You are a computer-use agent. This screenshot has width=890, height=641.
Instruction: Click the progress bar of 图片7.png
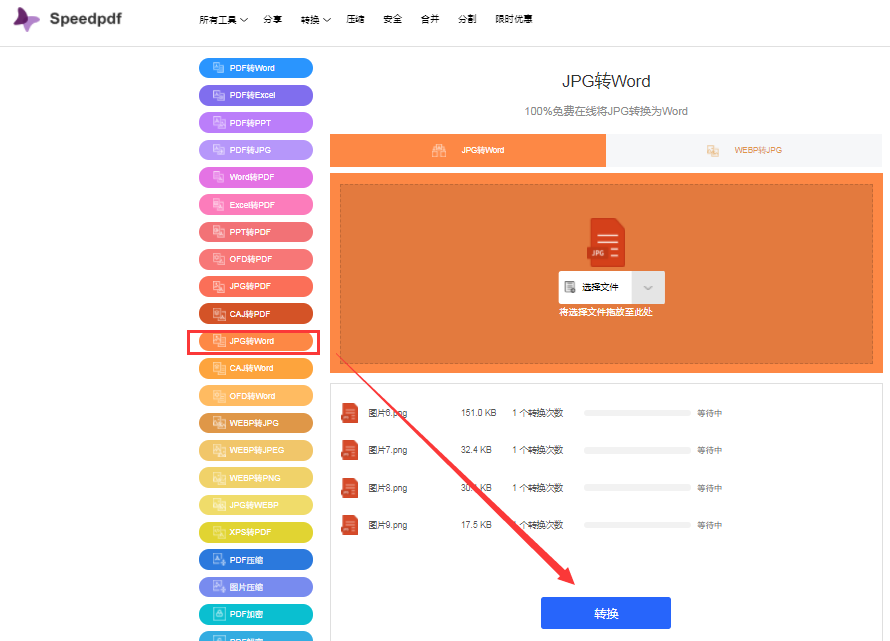point(637,450)
